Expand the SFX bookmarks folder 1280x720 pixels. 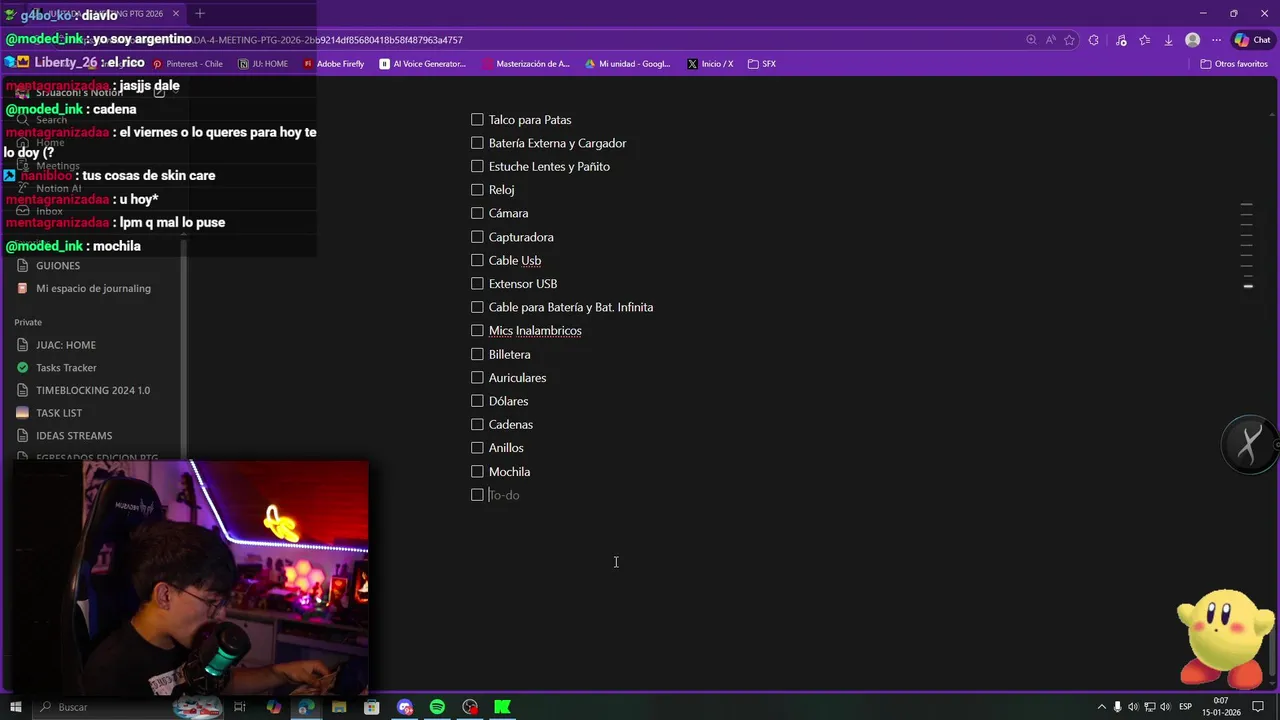[x=762, y=63]
